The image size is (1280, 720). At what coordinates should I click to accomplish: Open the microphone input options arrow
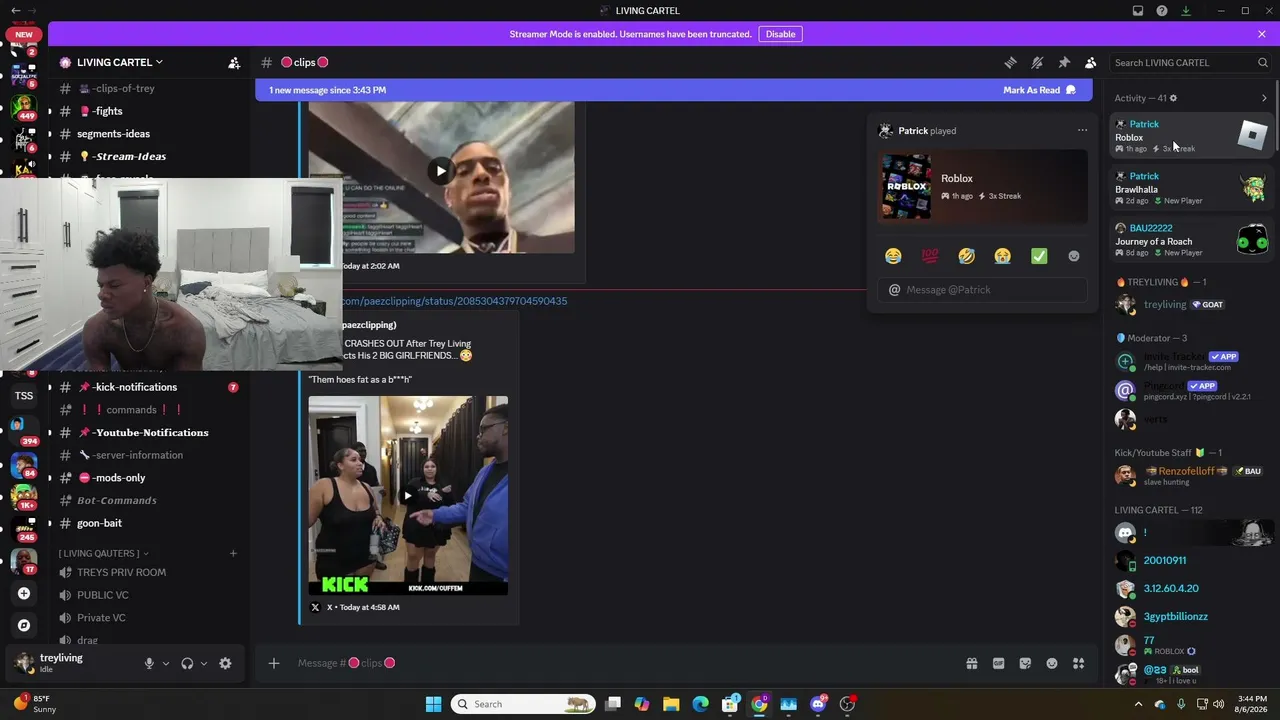click(x=166, y=663)
